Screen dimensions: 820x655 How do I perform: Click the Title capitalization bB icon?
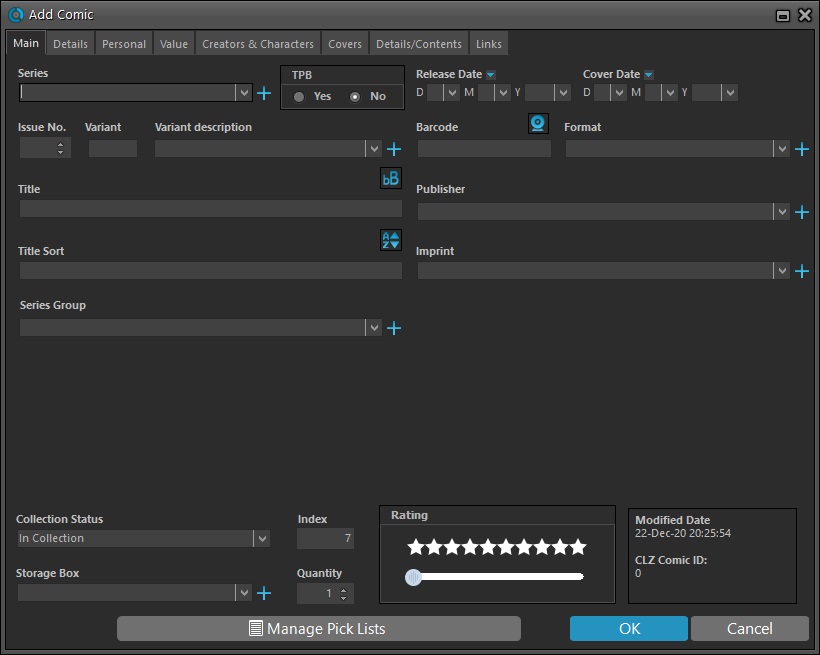click(391, 179)
